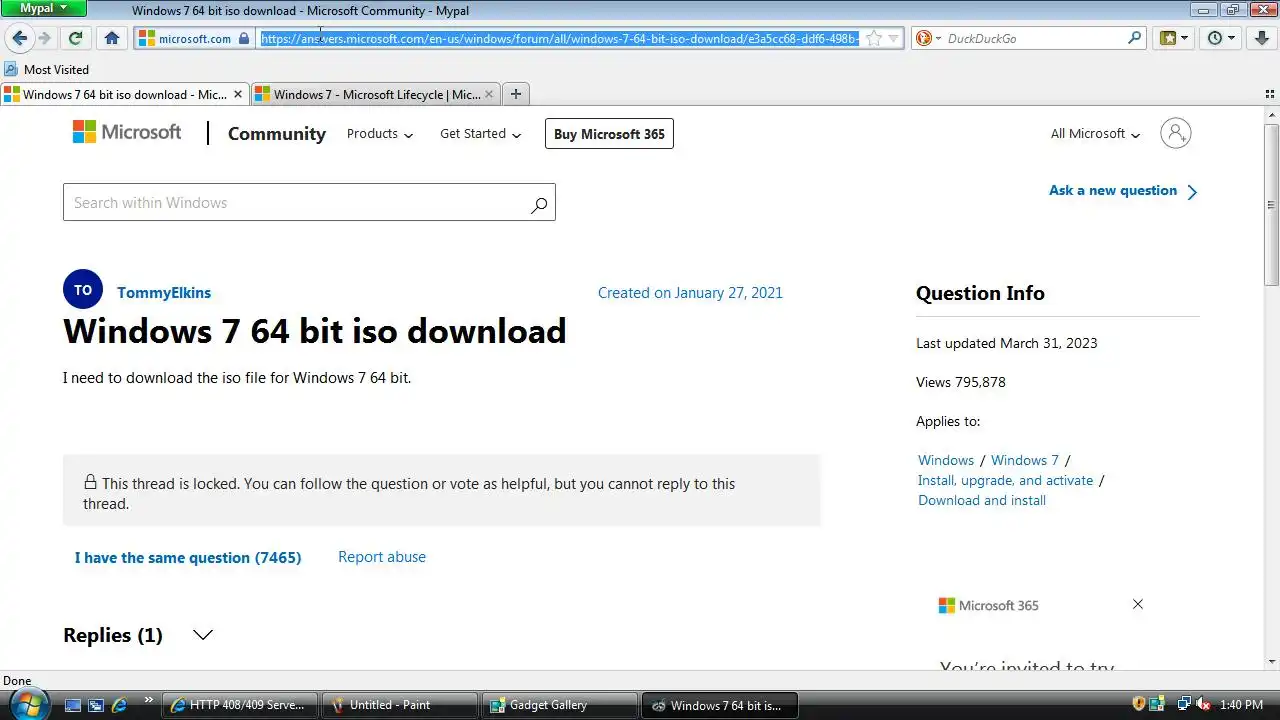Collapse the Replies (1) chevron
This screenshot has height=720, width=1280.
(203, 635)
